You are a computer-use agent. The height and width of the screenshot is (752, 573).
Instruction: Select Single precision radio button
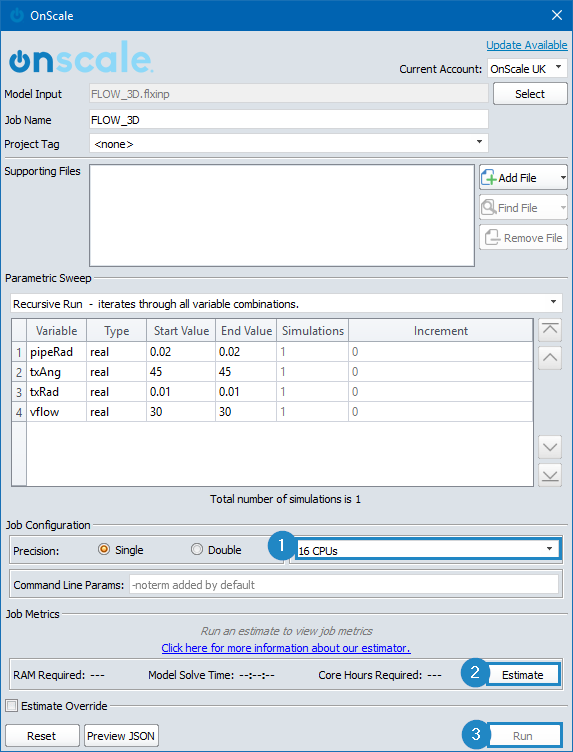[104, 550]
